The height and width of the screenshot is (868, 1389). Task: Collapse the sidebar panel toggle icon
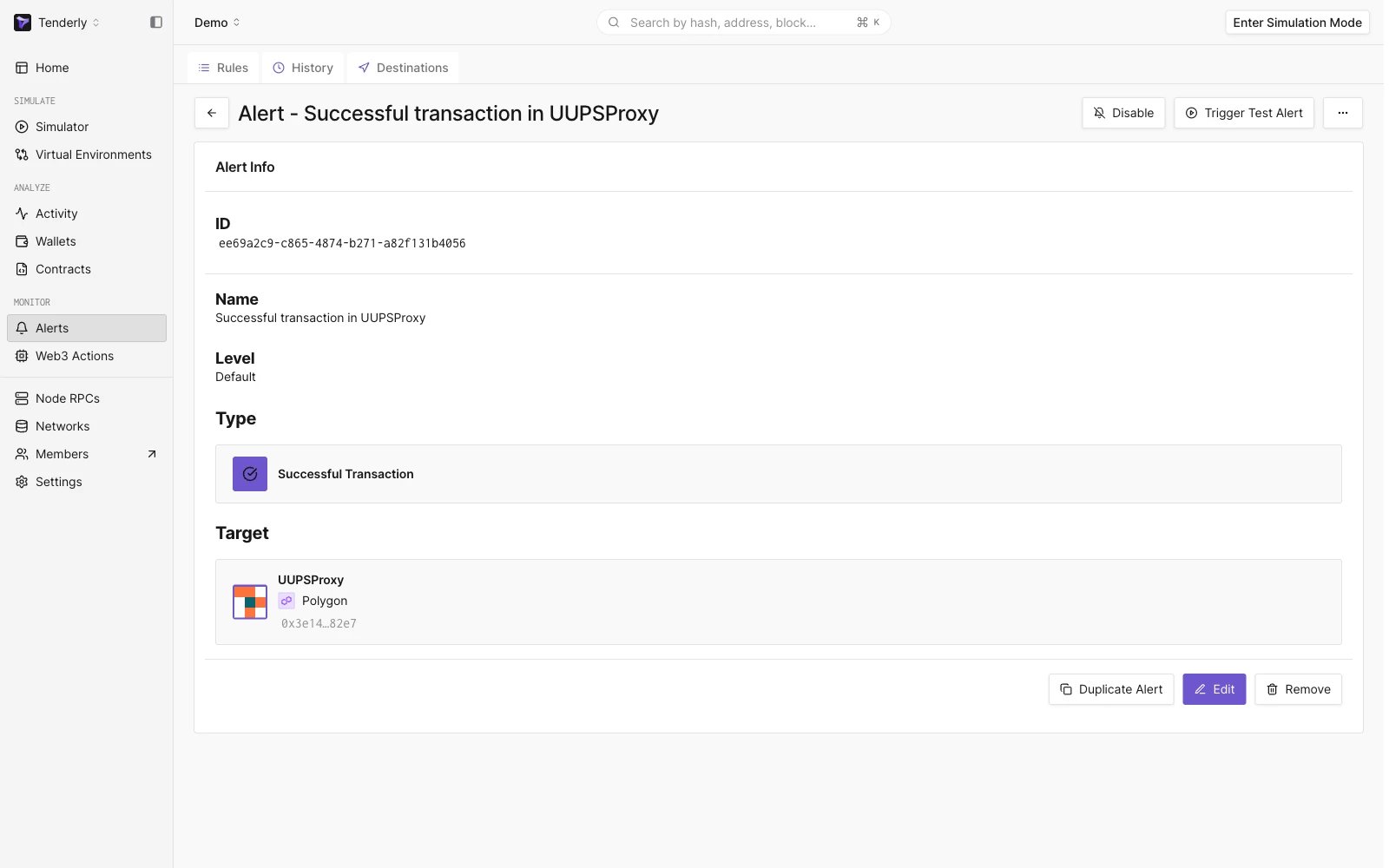(156, 23)
